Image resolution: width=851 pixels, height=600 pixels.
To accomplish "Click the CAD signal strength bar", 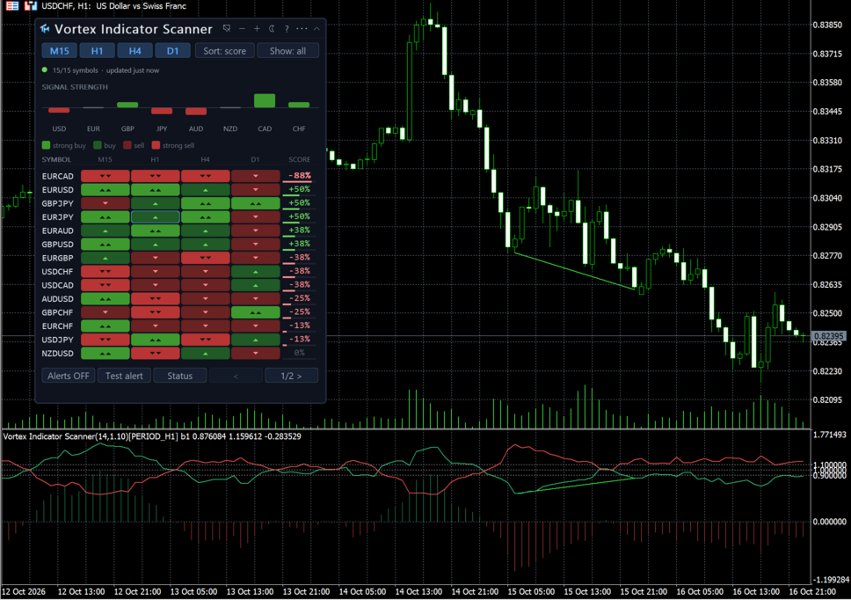I will pyautogui.click(x=264, y=100).
